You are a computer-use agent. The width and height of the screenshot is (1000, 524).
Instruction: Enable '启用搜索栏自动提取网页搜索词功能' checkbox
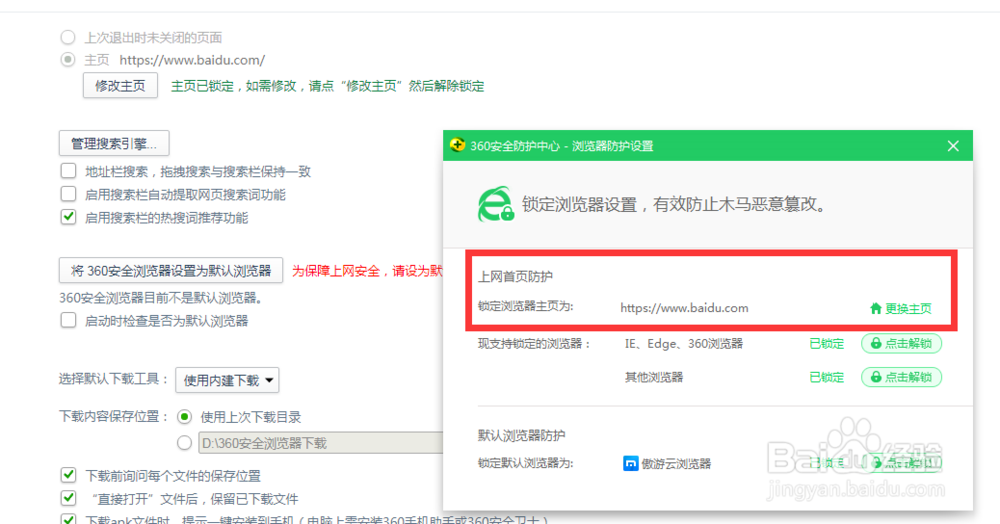(x=68, y=194)
